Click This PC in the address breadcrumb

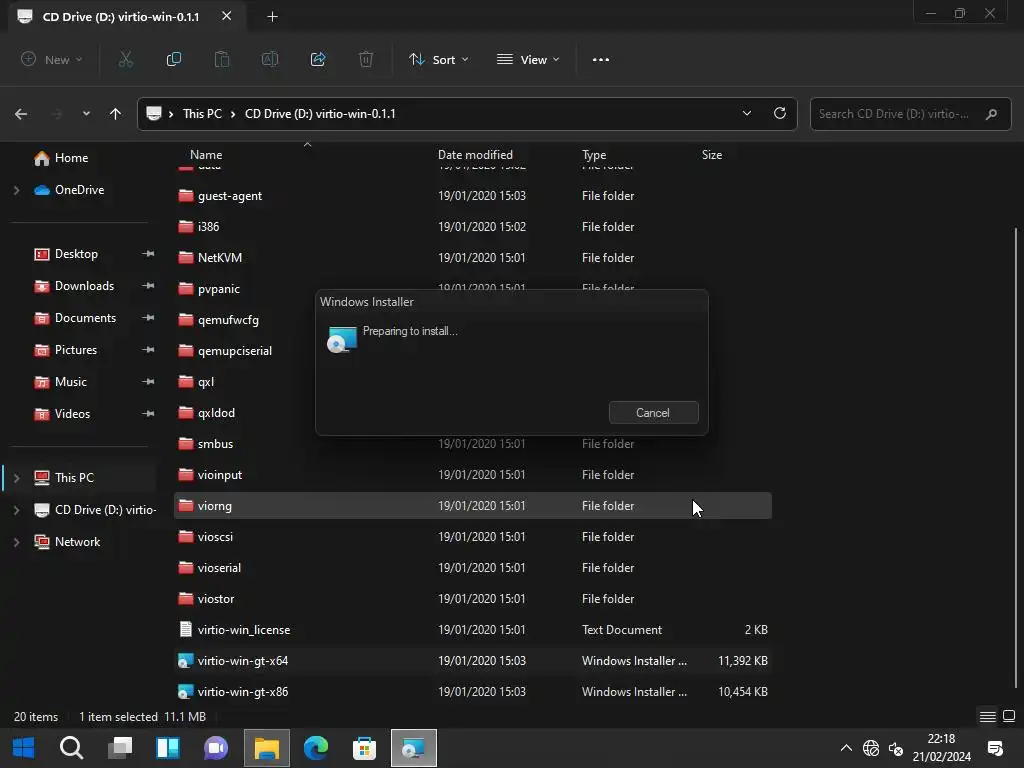[x=202, y=114]
